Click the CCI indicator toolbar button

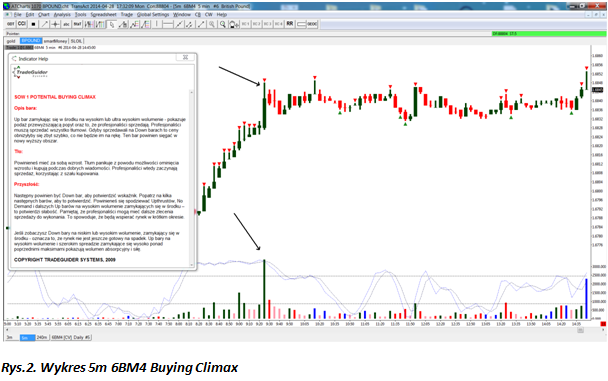pyautogui.click(x=22, y=24)
